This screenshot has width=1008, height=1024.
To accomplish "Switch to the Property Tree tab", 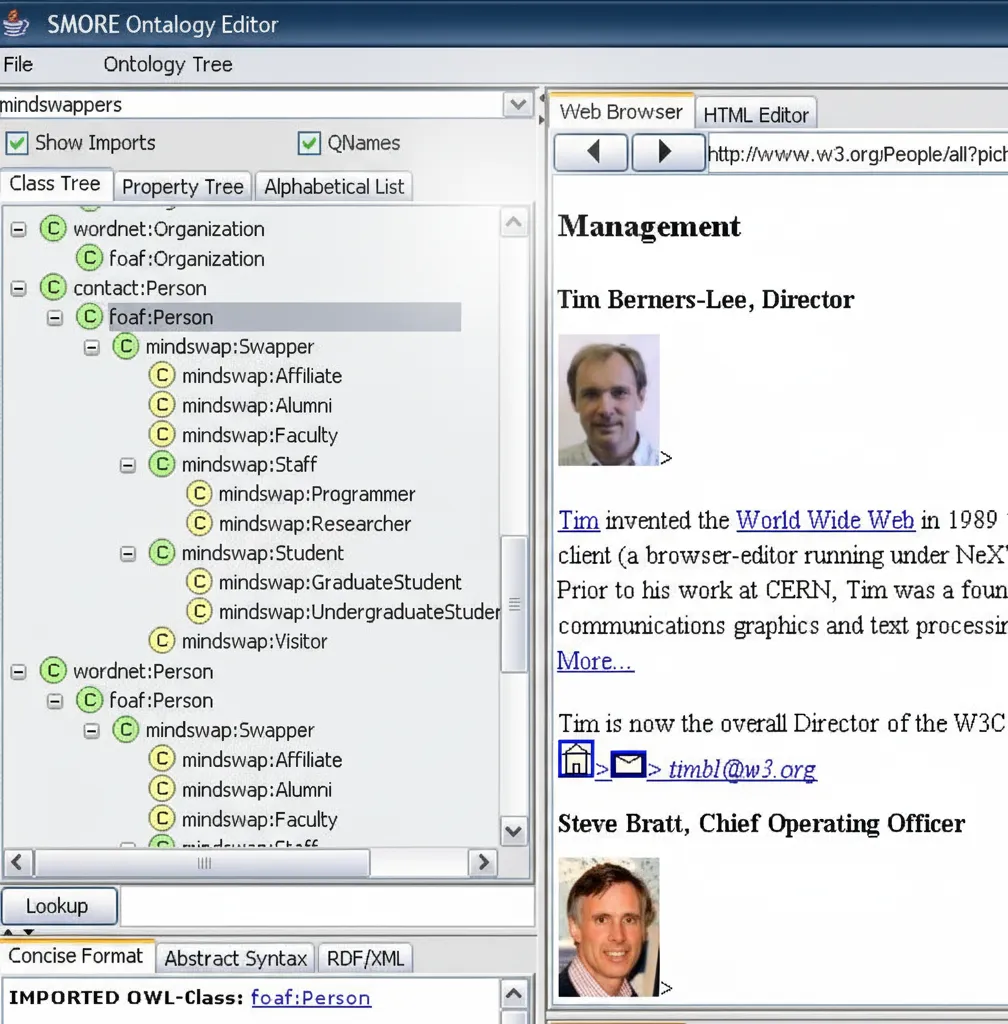I will (x=182, y=187).
